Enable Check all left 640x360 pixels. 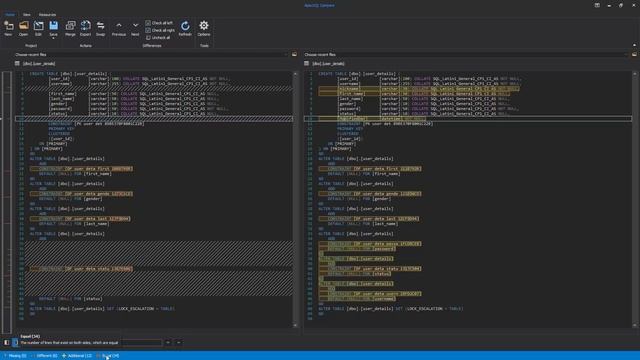[x=159, y=23]
